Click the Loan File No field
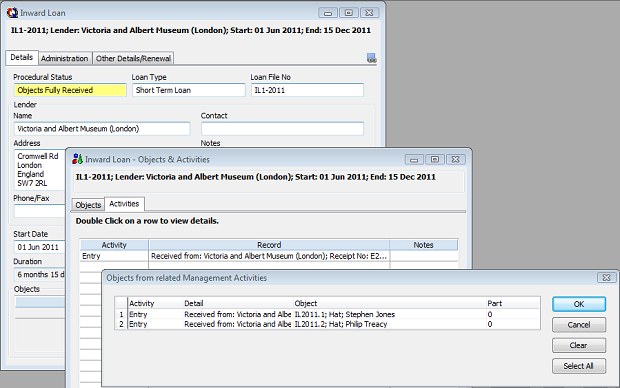Image resolution: width=620 pixels, height=388 pixels. pyautogui.click(x=307, y=90)
